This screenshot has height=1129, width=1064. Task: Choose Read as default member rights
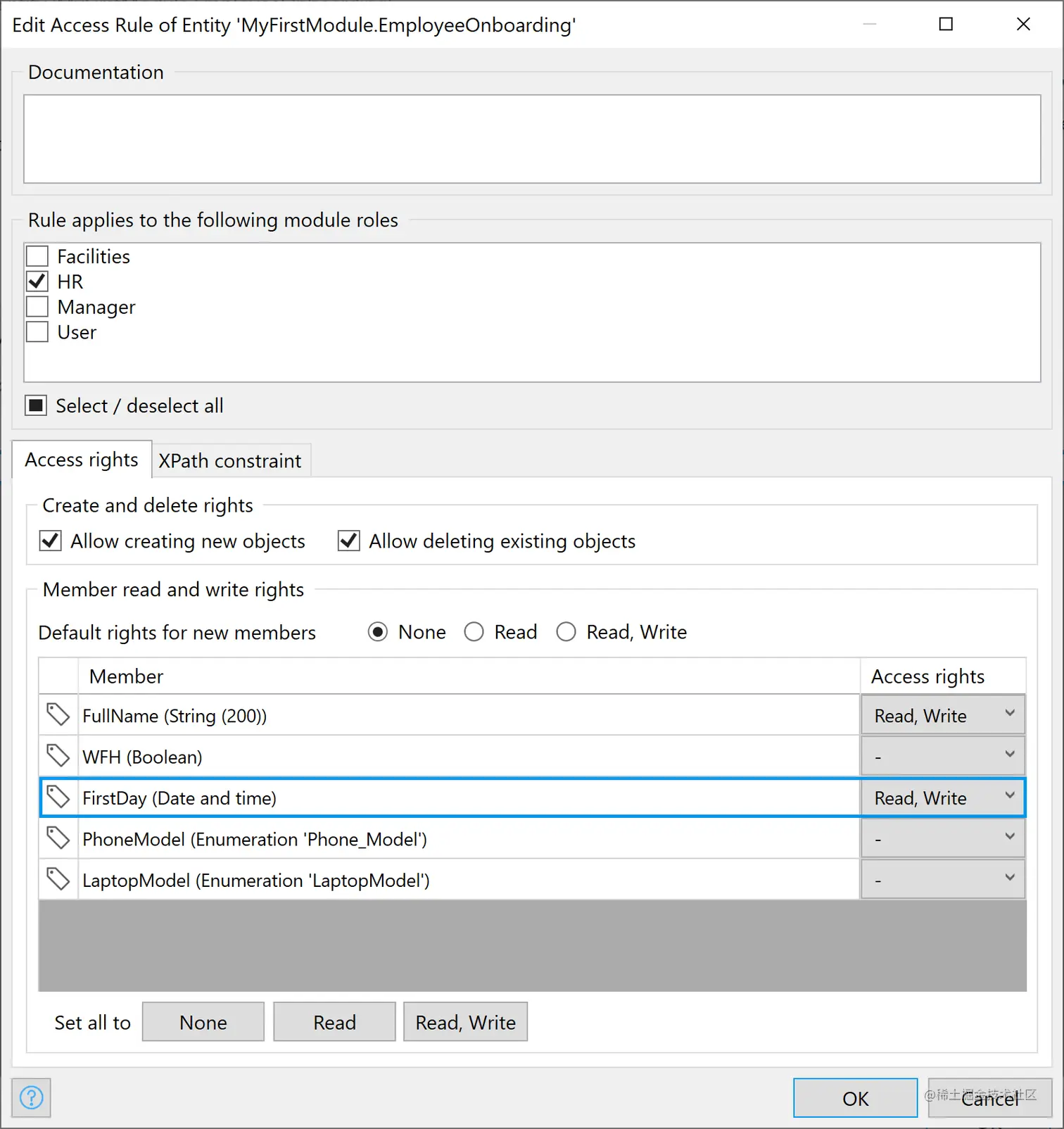pyautogui.click(x=474, y=632)
